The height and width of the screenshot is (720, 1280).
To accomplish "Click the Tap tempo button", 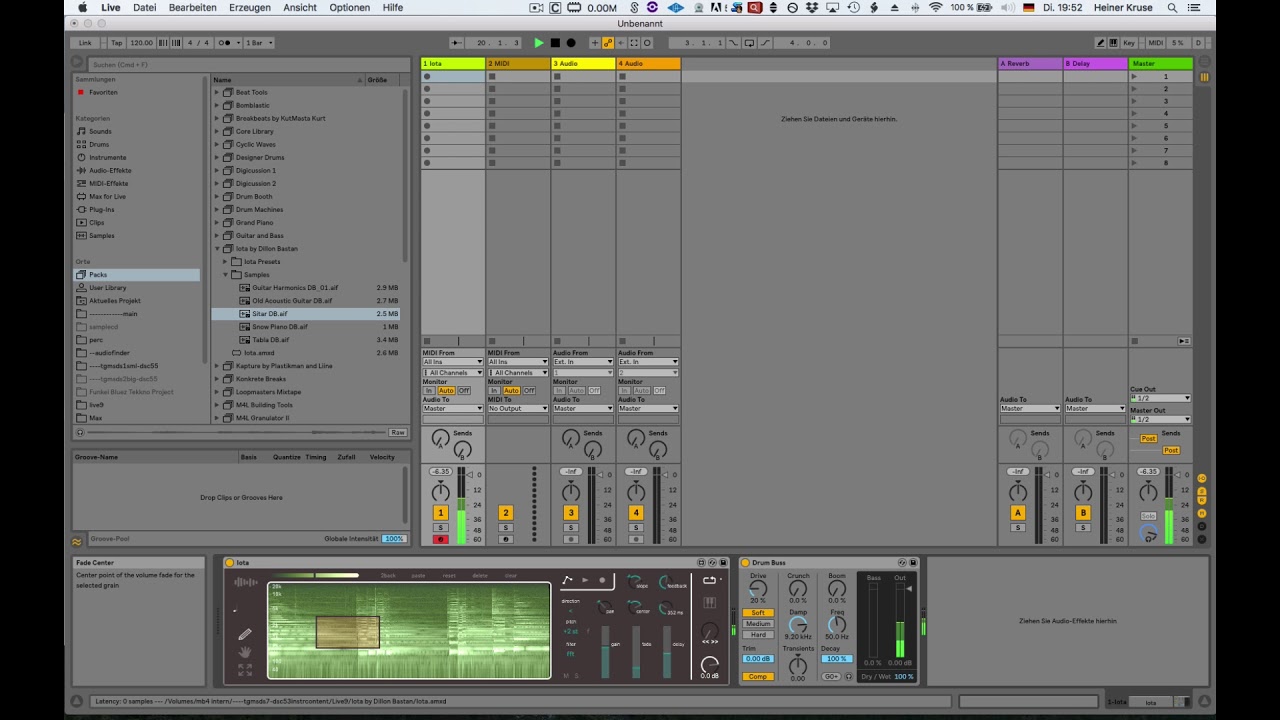I will (116, 43).
